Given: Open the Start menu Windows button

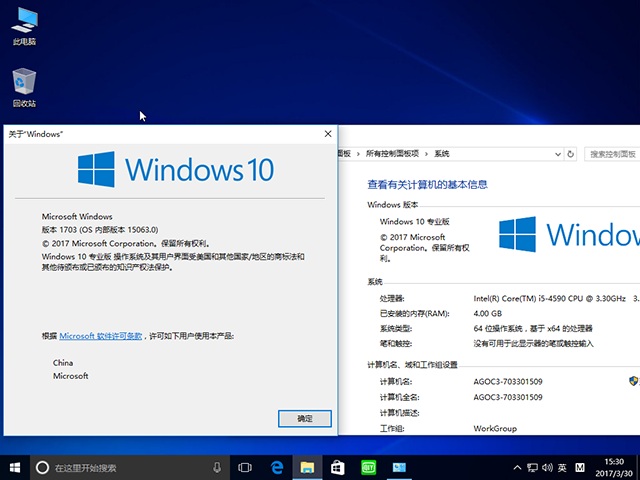Looking at the screenshot, I should (16, 467).
